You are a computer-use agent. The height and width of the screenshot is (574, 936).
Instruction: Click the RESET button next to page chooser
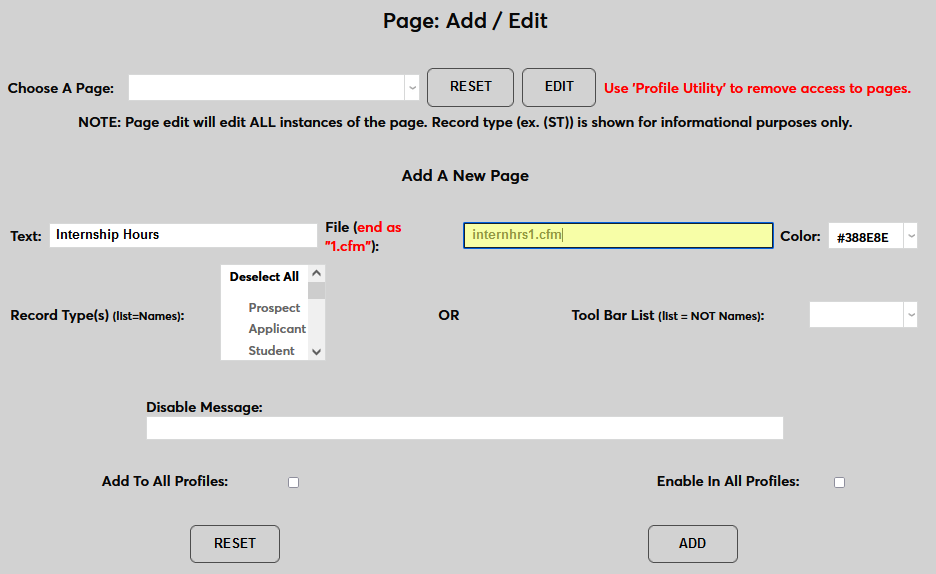(x=470, y=87)
